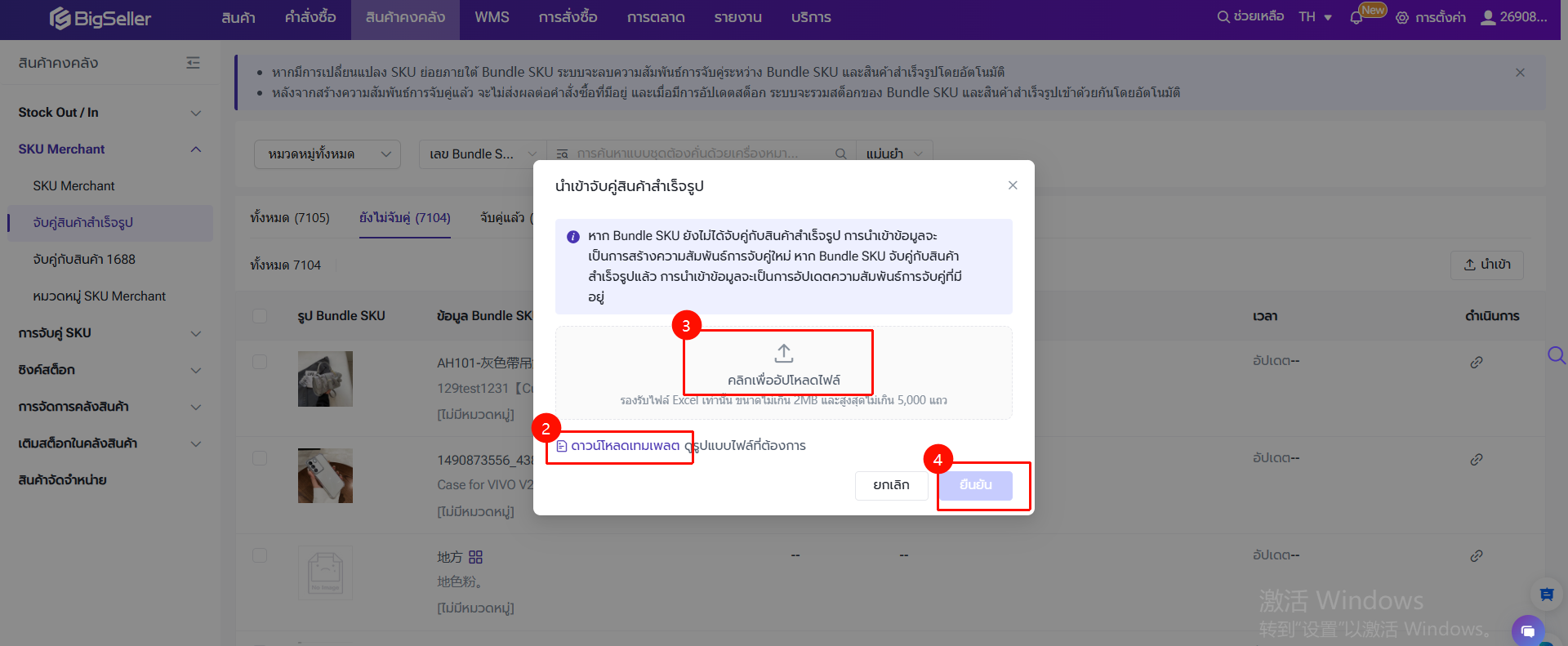This screenshot has height=646, width=1568.
Task: Click the Bundle SKU search input field
Action: [702, 154]
